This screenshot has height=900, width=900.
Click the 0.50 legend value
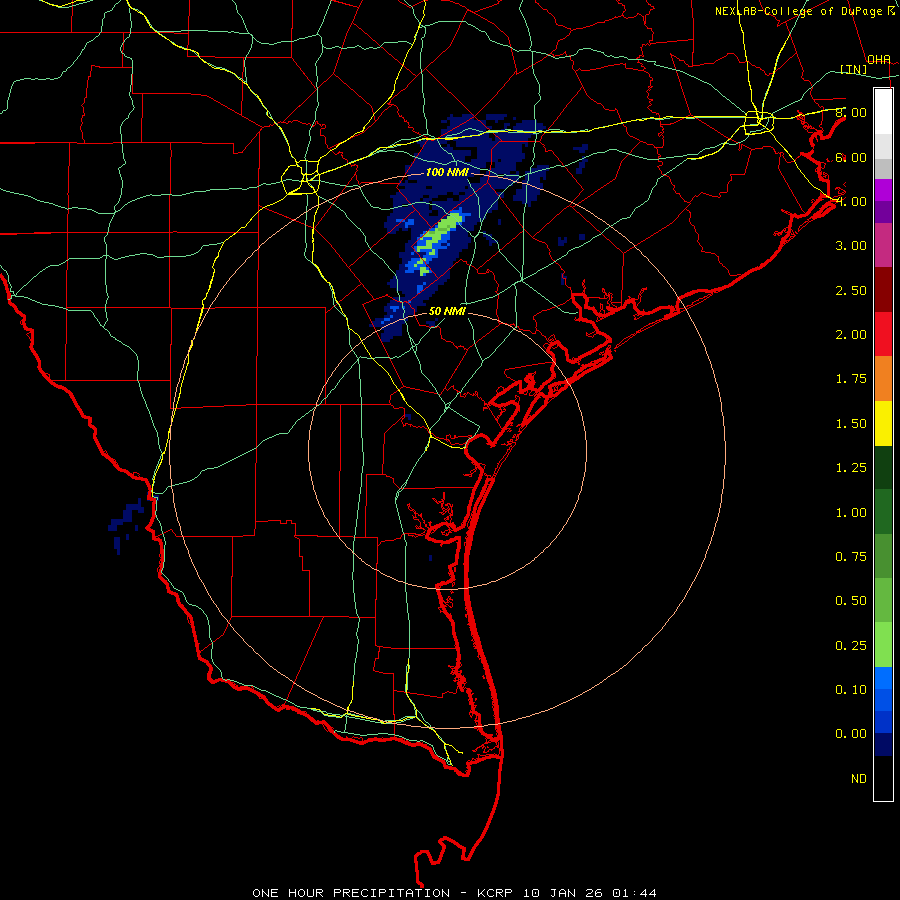tap(851, 601)
